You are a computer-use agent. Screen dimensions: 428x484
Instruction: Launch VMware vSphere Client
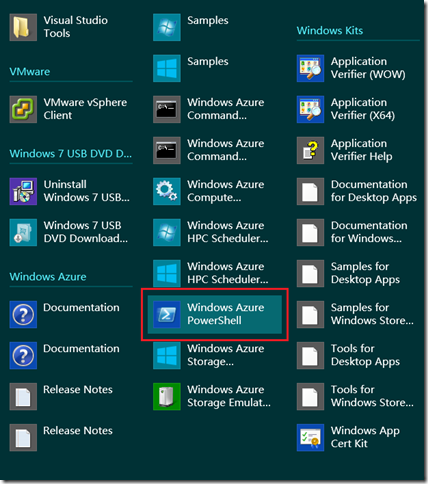click(x=68, y=109)
